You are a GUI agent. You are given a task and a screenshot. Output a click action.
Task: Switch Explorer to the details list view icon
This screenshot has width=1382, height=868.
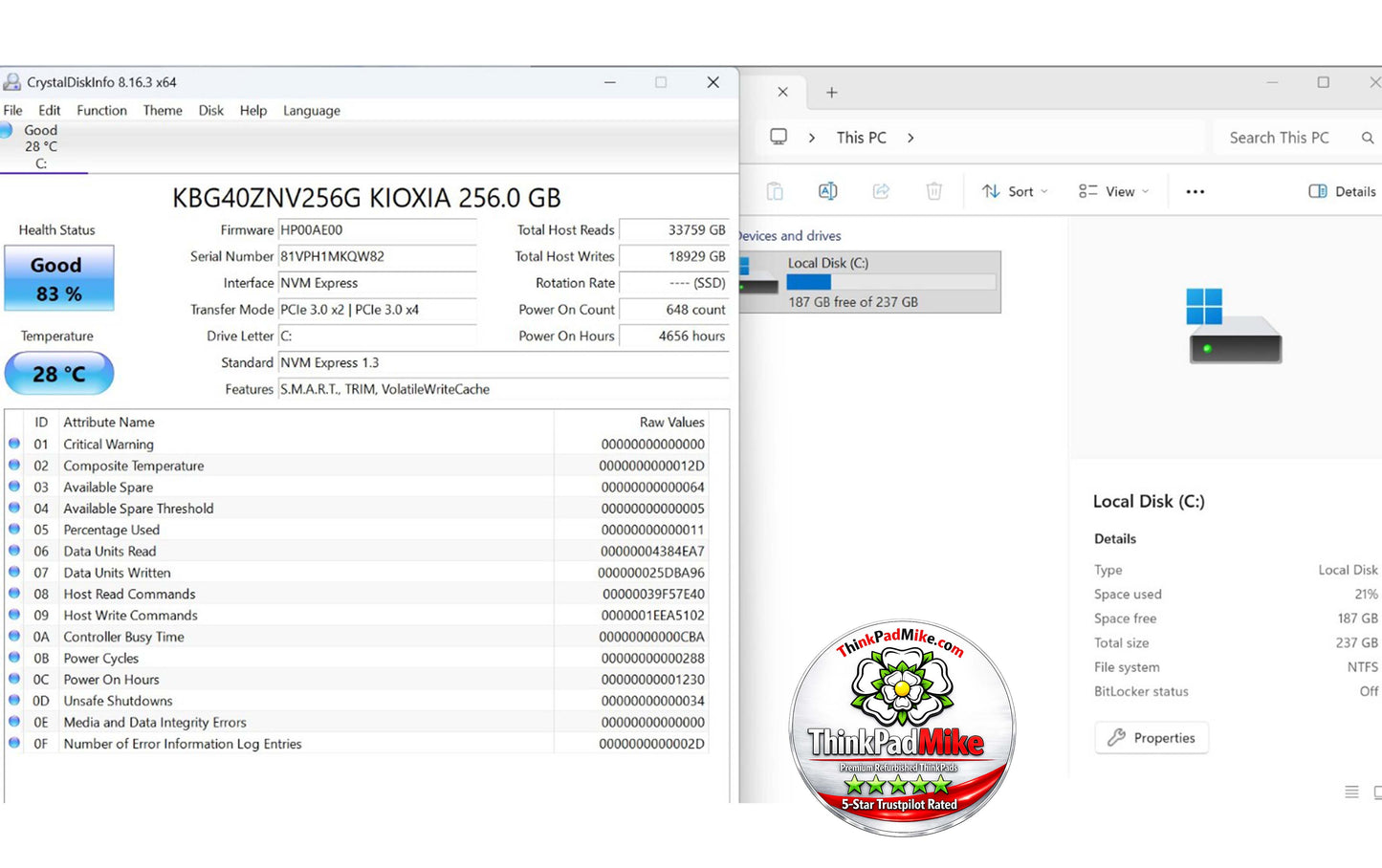pyautogui.click(x=1351, y=792)
